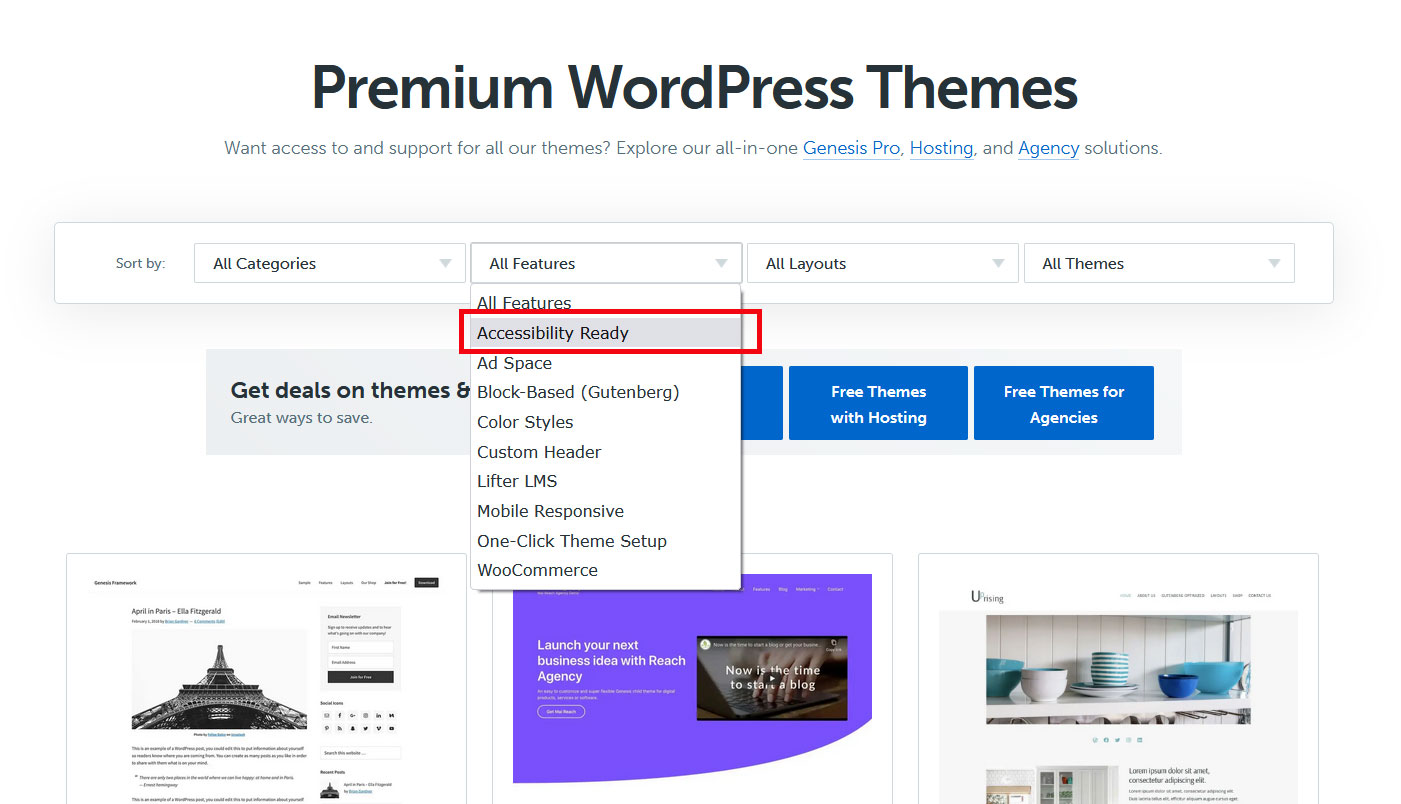Select Mobile Responsive option
1401x804 pixels.
coord(605,511)
